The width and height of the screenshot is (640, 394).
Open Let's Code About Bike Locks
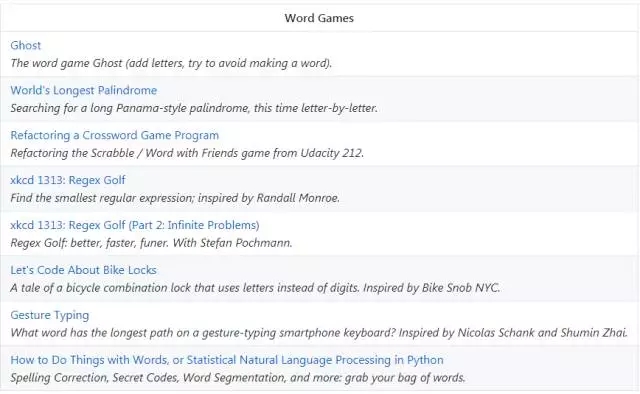pyautogui.click(x=83, y=270)
